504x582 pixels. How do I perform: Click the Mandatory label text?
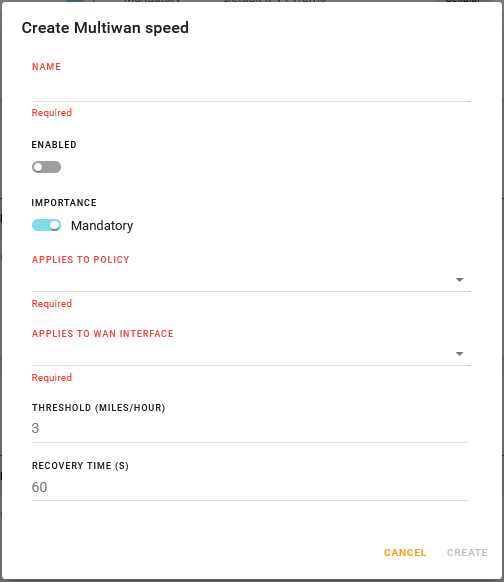pyautogui.click(x=102, y=226)
